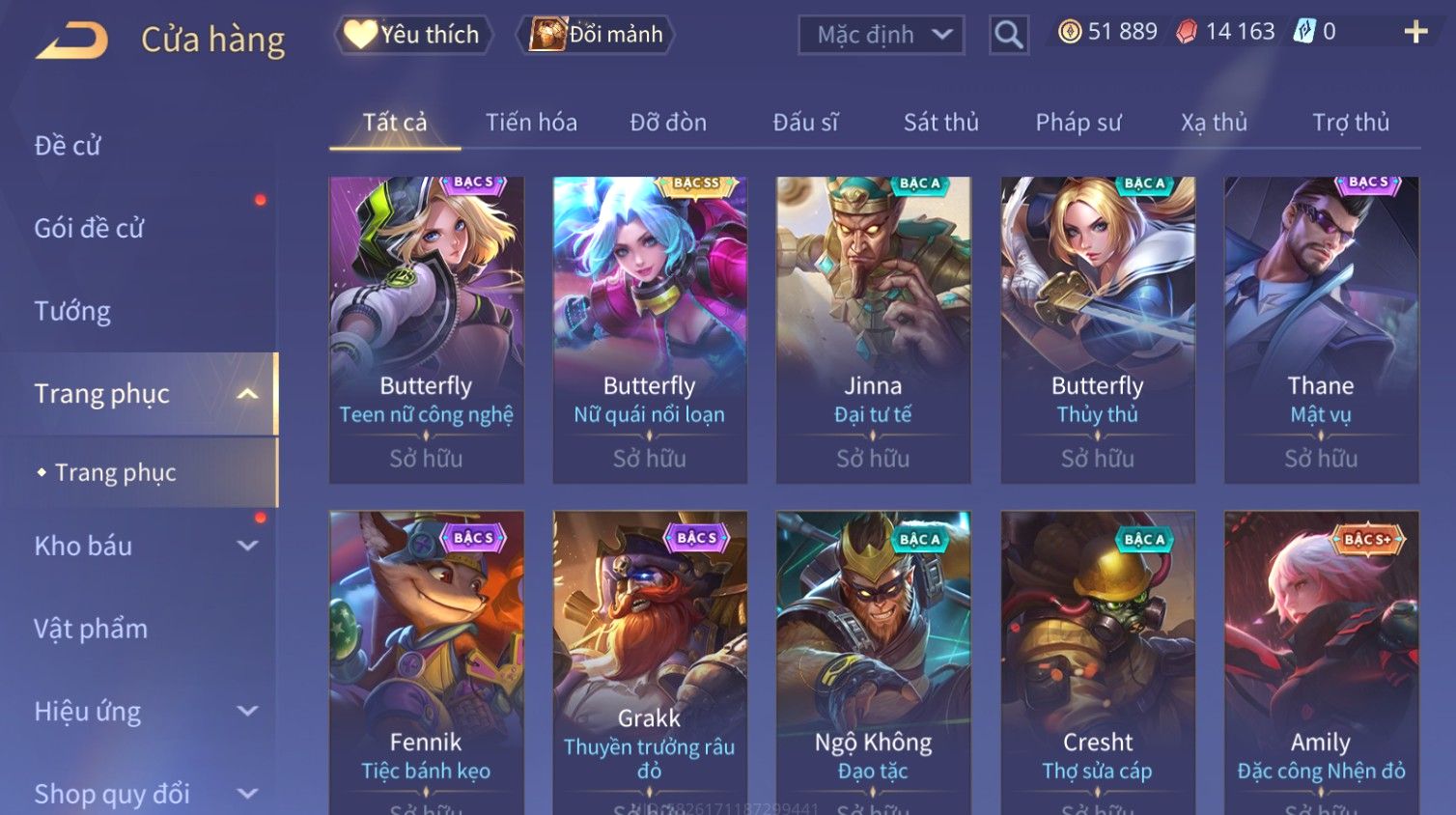
Task: Switch to the Pháp sư tab
Action: [1078, 123]
